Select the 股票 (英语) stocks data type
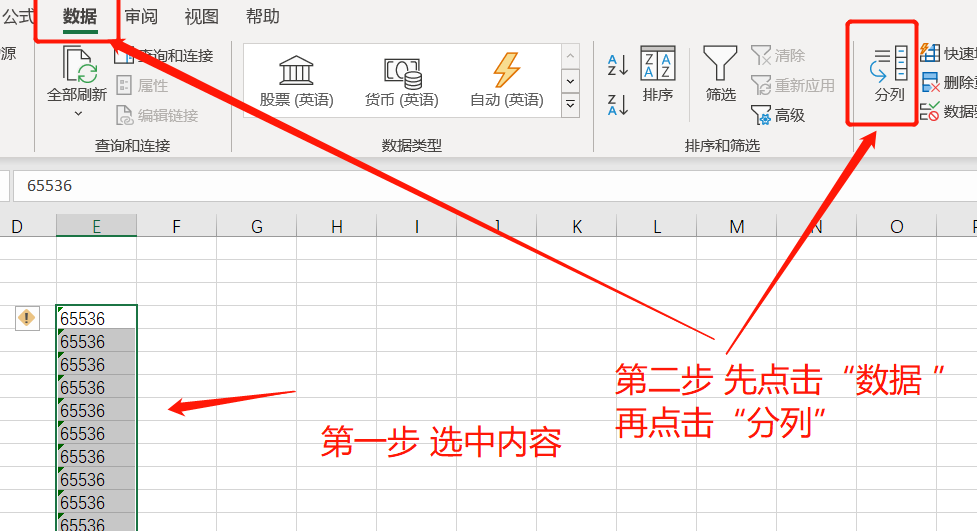The height and width of the screenshot is (531, 977). [x=296, y=81]
